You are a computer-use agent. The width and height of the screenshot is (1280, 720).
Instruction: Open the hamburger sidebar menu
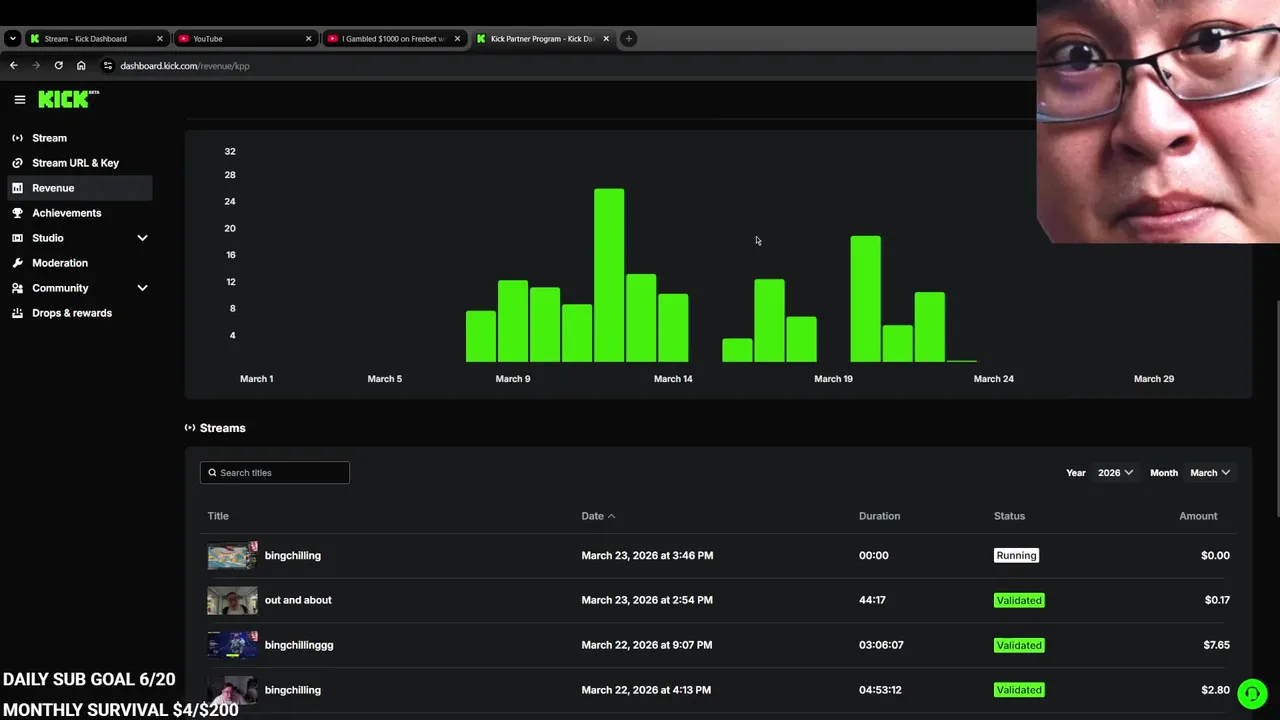19,99
